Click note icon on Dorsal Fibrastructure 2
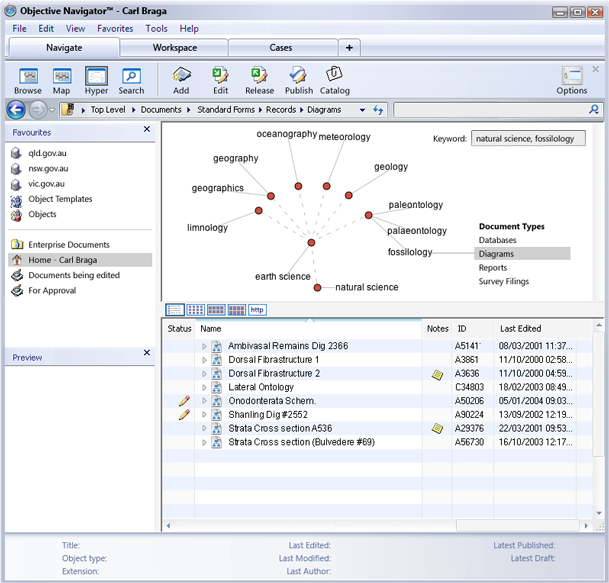The height and width of the screenshot is (583, 609). 437,375
